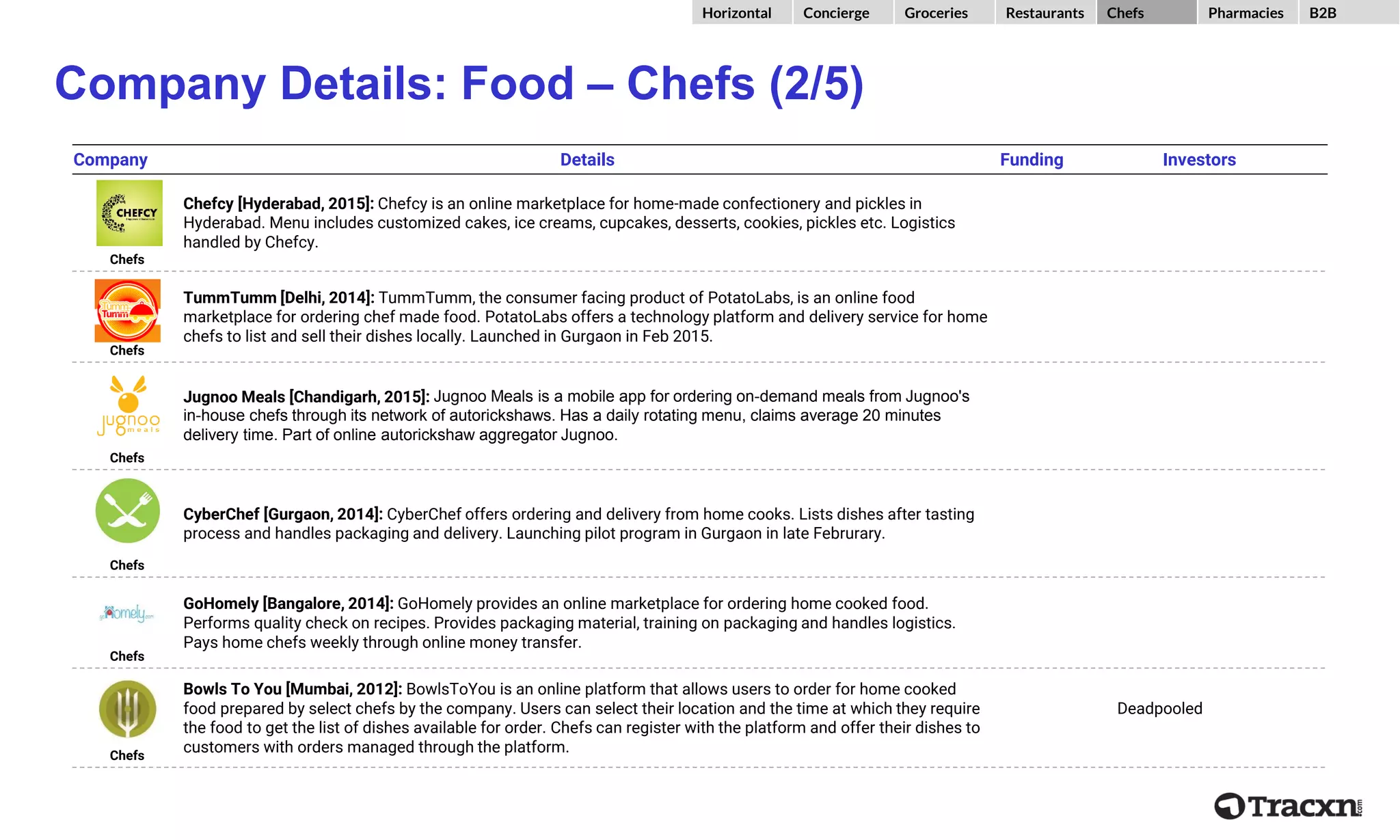
Task: Click the Company column header
Action: coord(111,160)
